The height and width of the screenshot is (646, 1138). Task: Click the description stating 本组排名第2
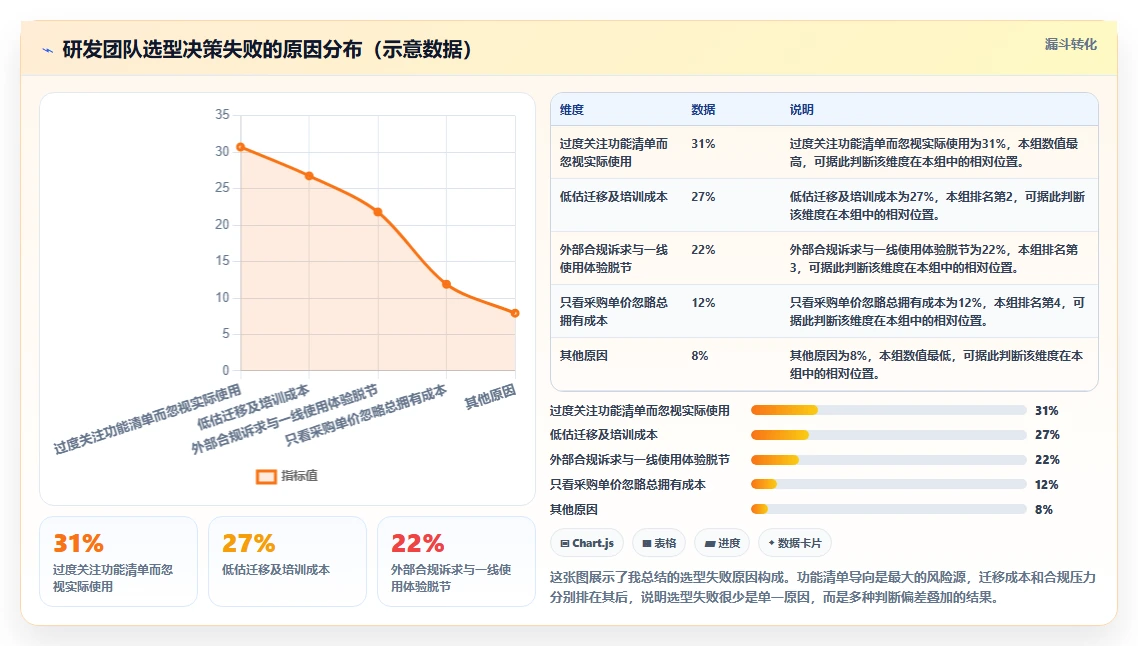coord(937,205)
